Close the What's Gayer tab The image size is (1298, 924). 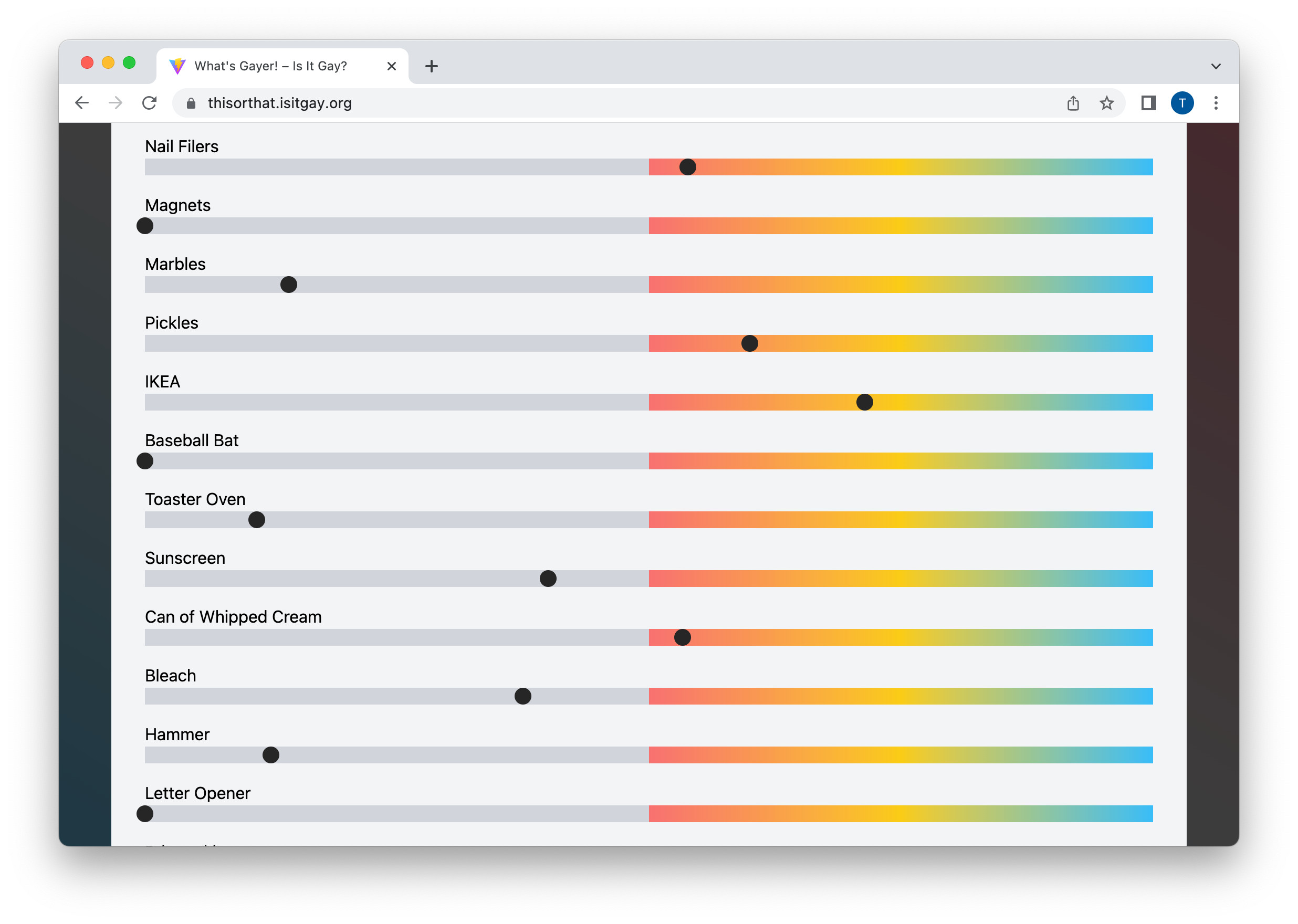(392, 66)
